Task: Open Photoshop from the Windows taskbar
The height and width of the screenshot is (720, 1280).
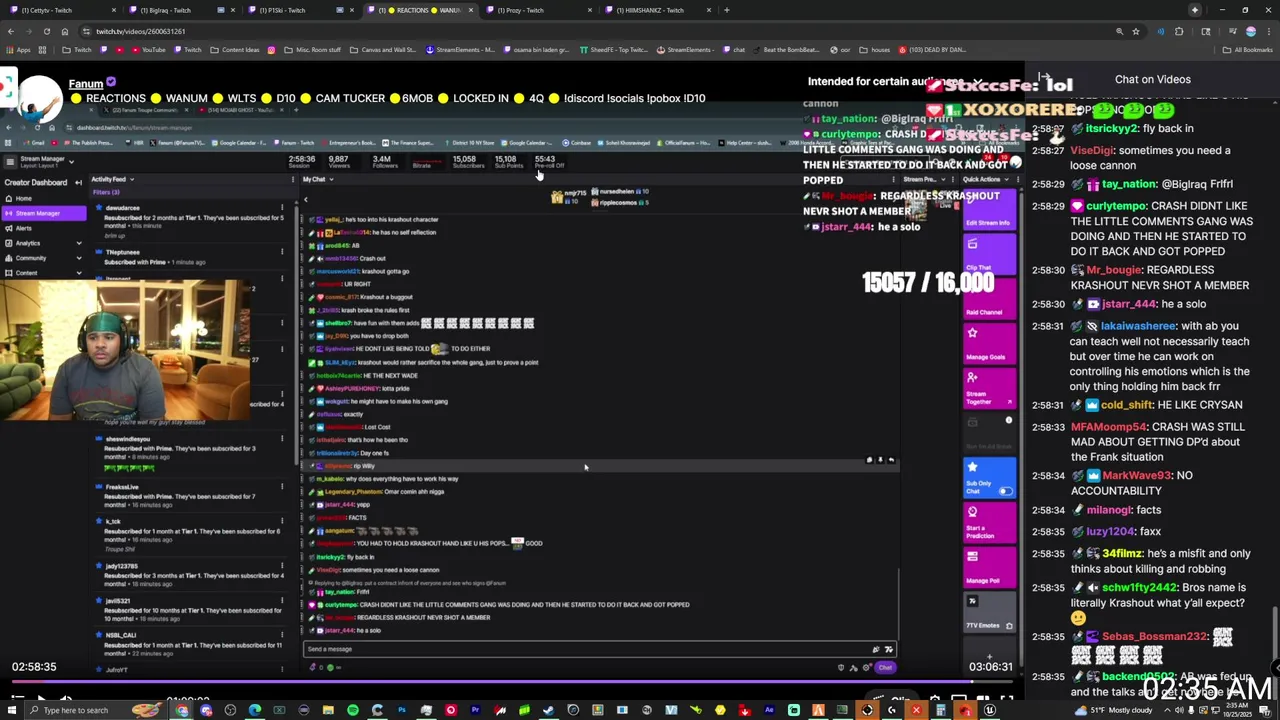Action: [402, 710]
